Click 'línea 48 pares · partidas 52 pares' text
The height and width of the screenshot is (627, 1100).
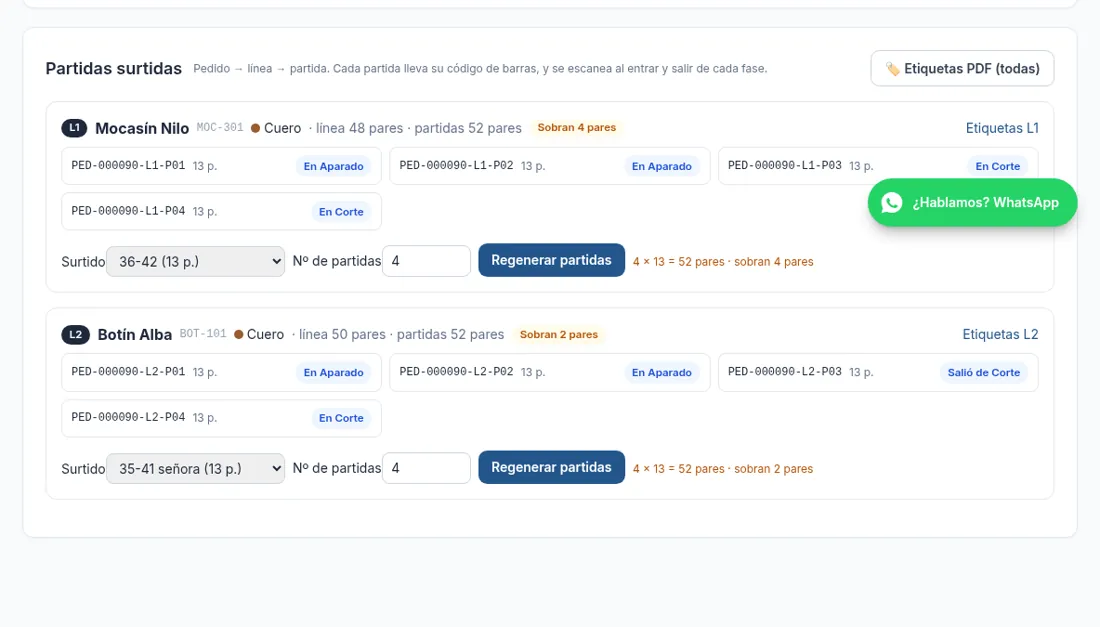[419, 128]
